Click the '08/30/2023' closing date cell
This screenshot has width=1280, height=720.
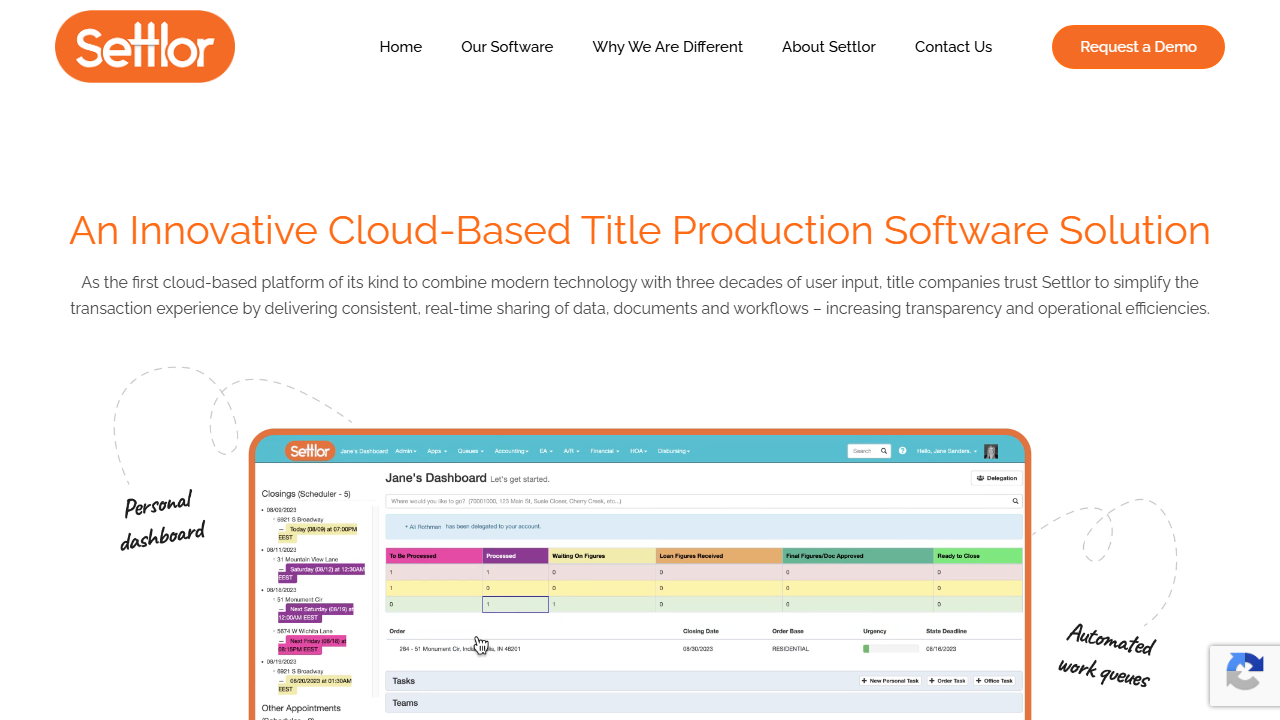point(696,649)
